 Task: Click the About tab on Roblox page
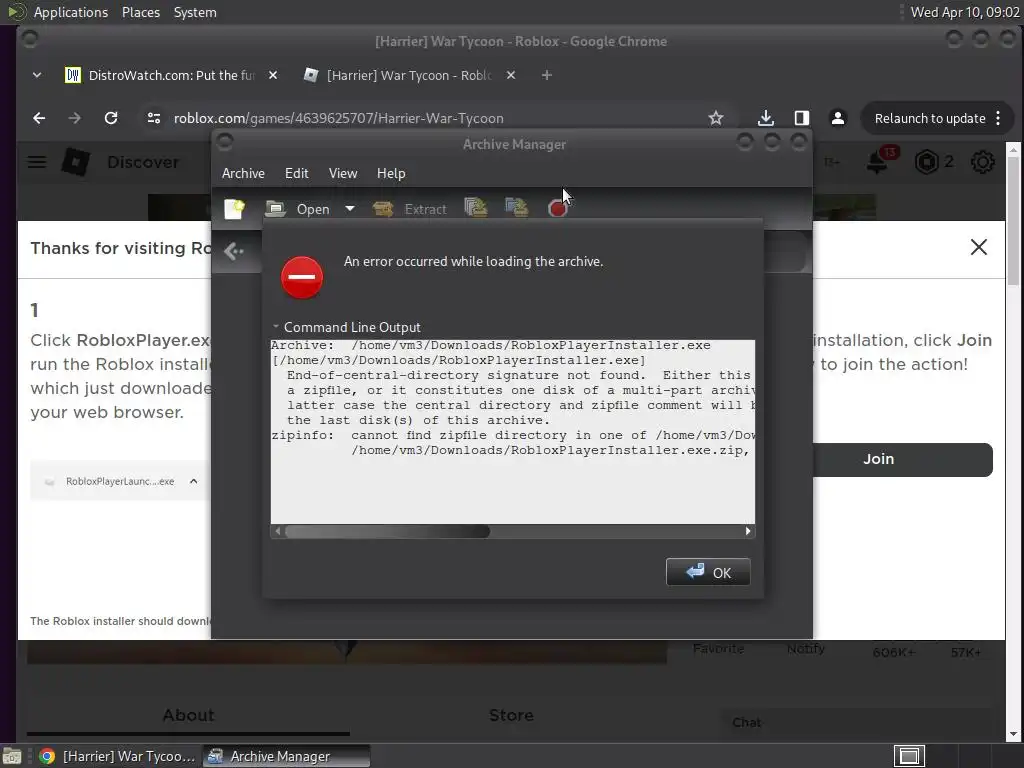click(188, 715)
